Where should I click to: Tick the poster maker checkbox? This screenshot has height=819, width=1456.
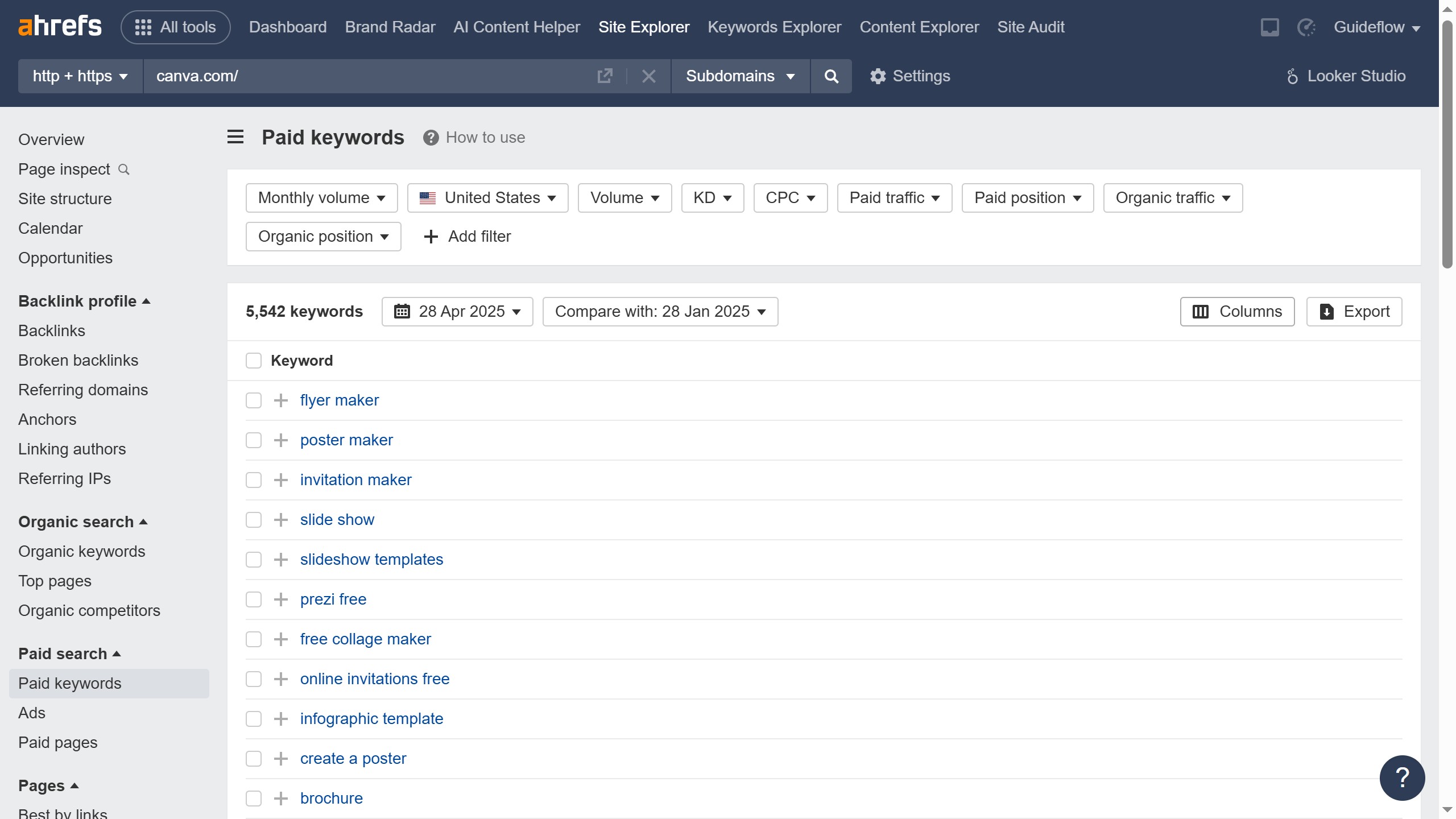tap(254, 440)
